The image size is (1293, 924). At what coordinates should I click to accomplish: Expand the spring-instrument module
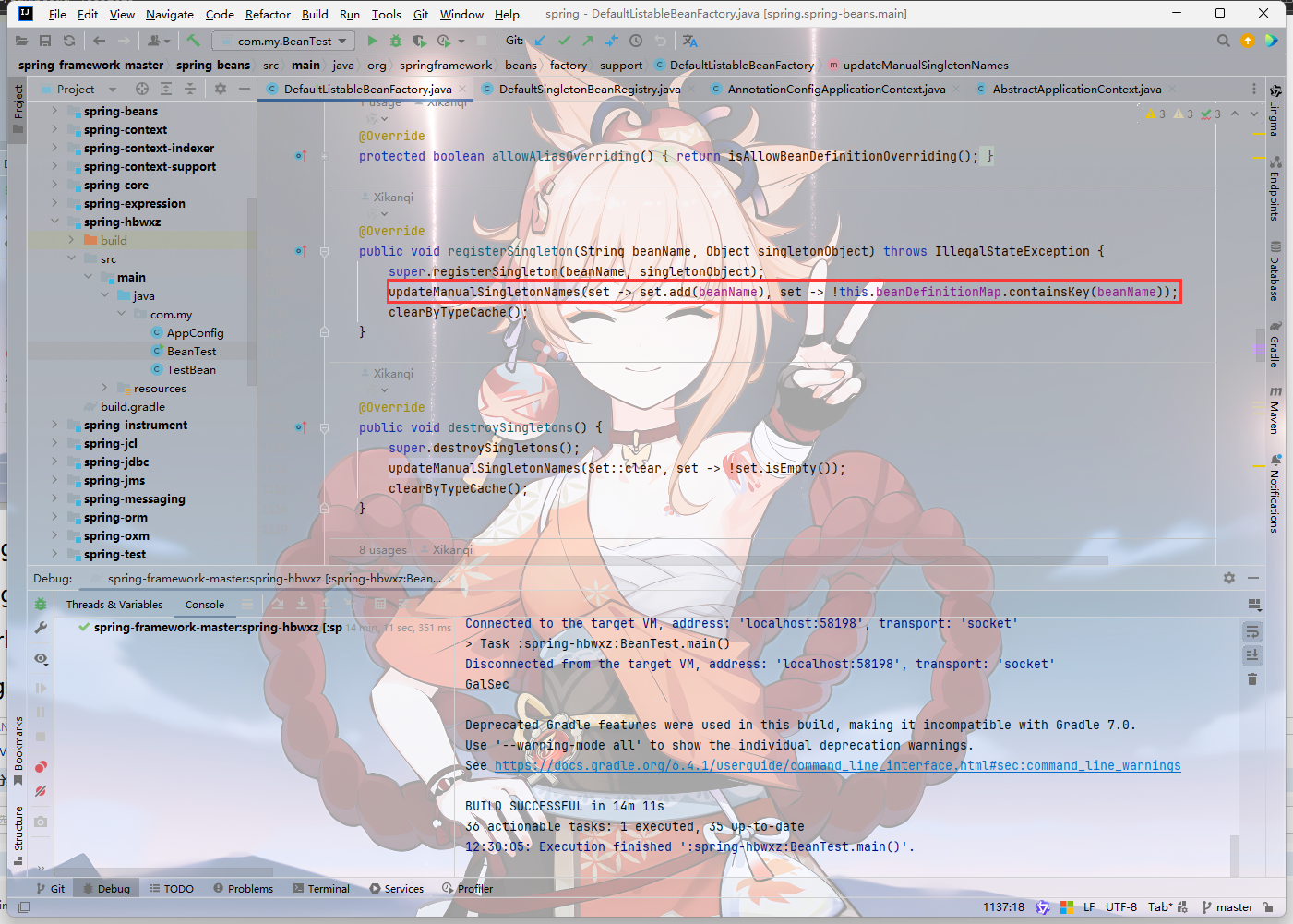tap(54, 425)
